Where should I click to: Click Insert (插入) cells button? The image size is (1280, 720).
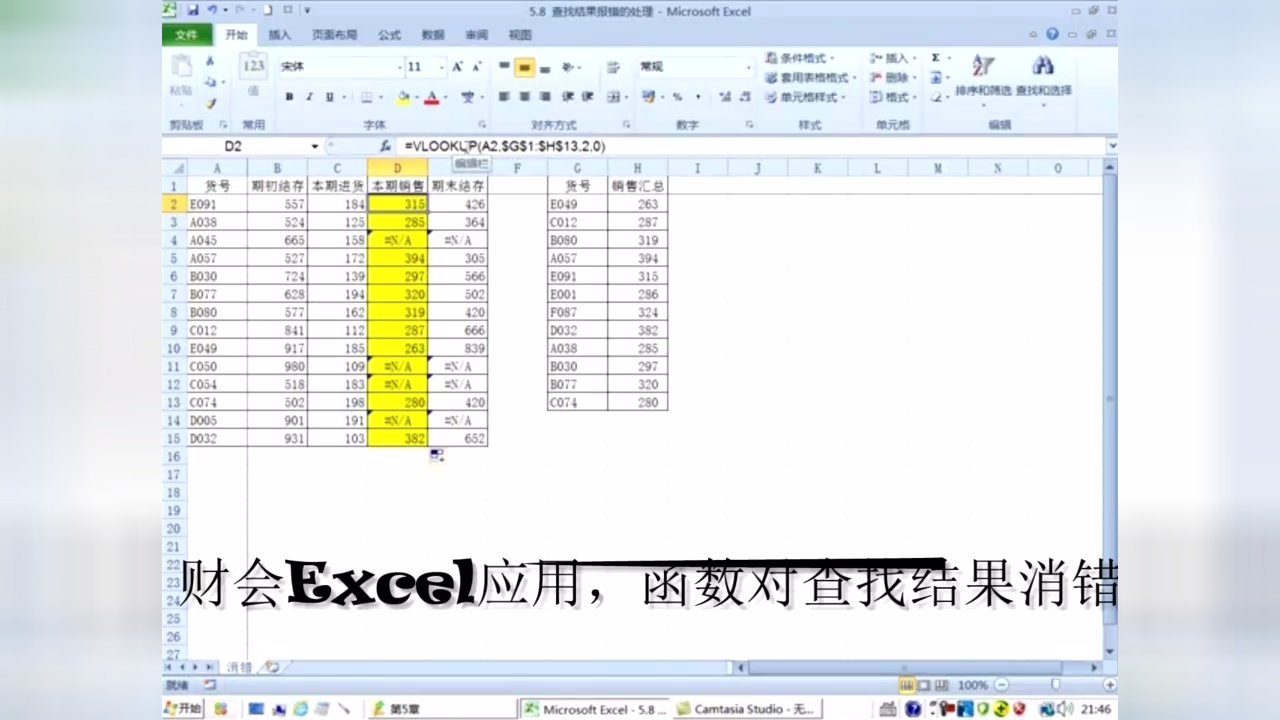(x=893, y=58)
